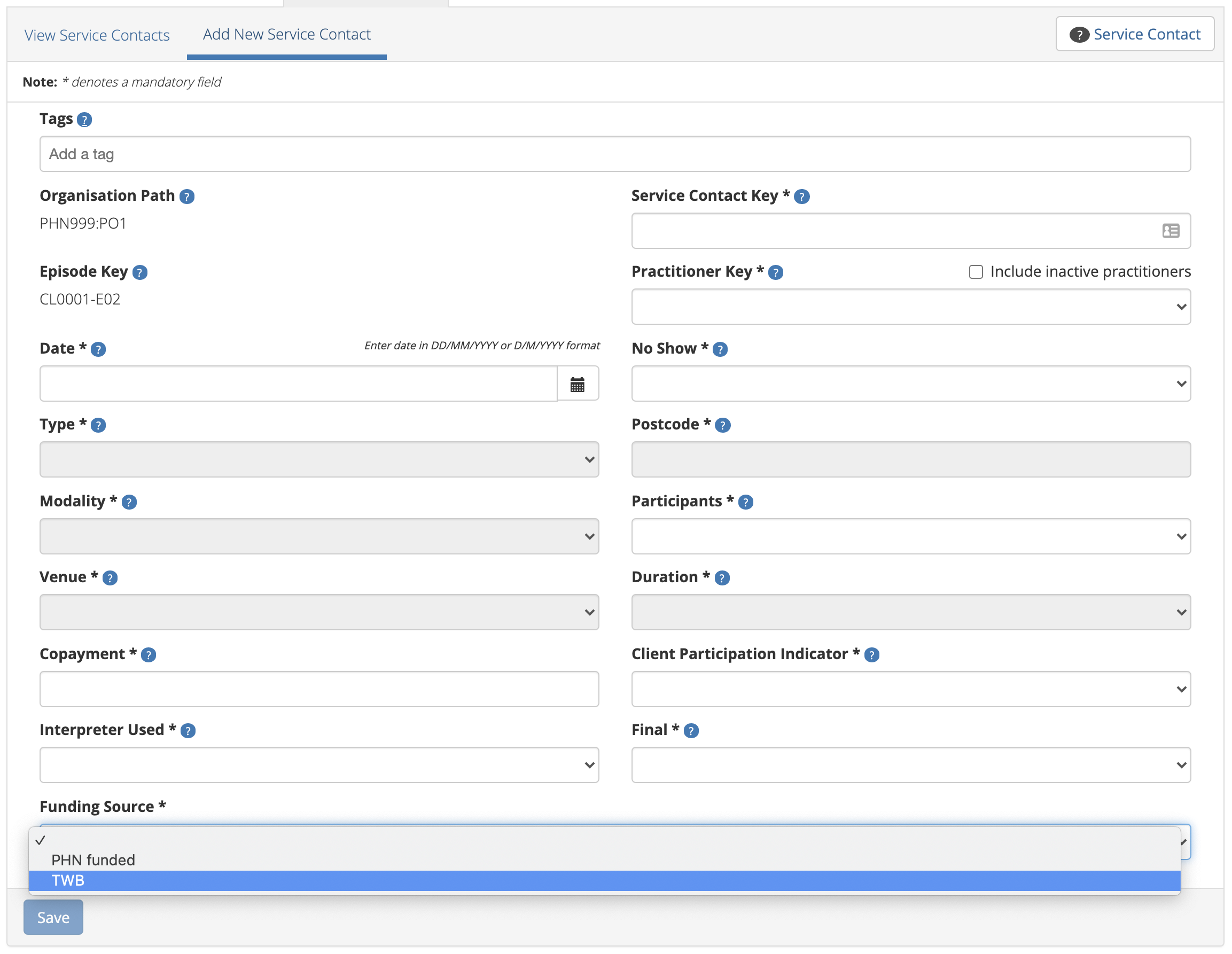Viewport: 1232px width, 954px height.
Task: Open the Episode Key help tooltip
Action: [x=139, y=272]
